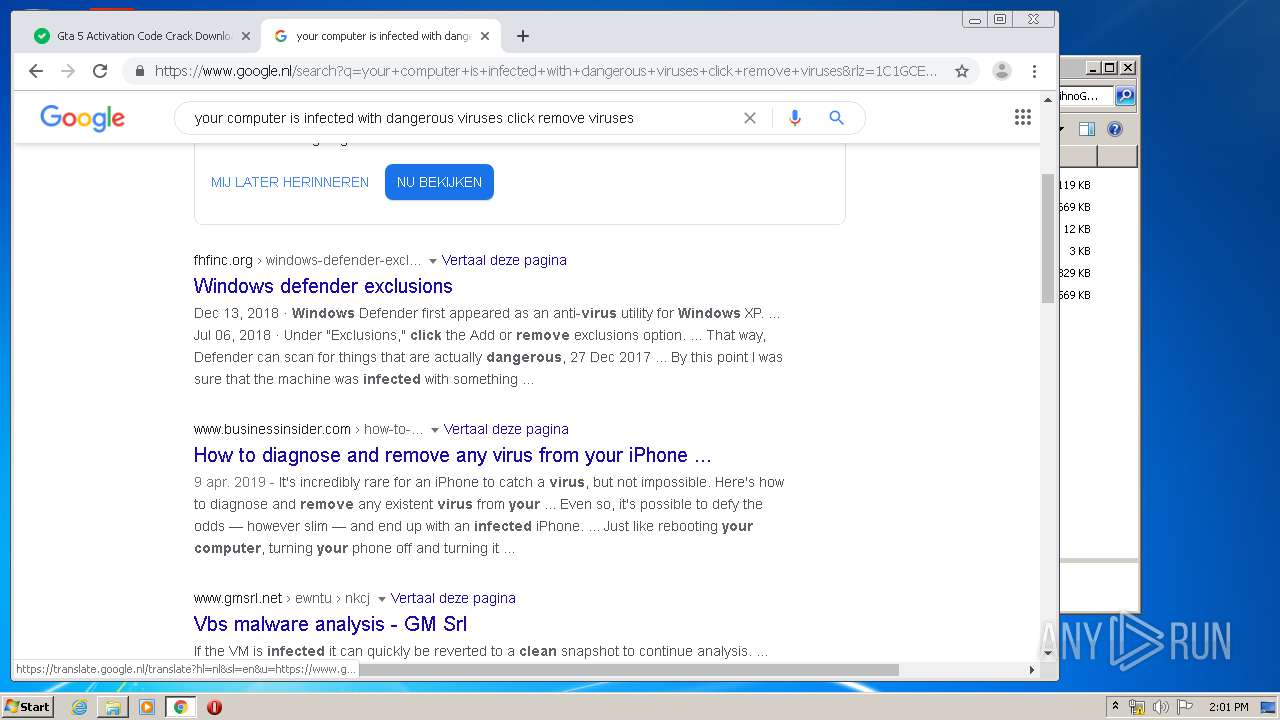The height and width of the screenshot is (720, 1280).
Task: Go back to the previous page
Action: click(x=36, y=71)
